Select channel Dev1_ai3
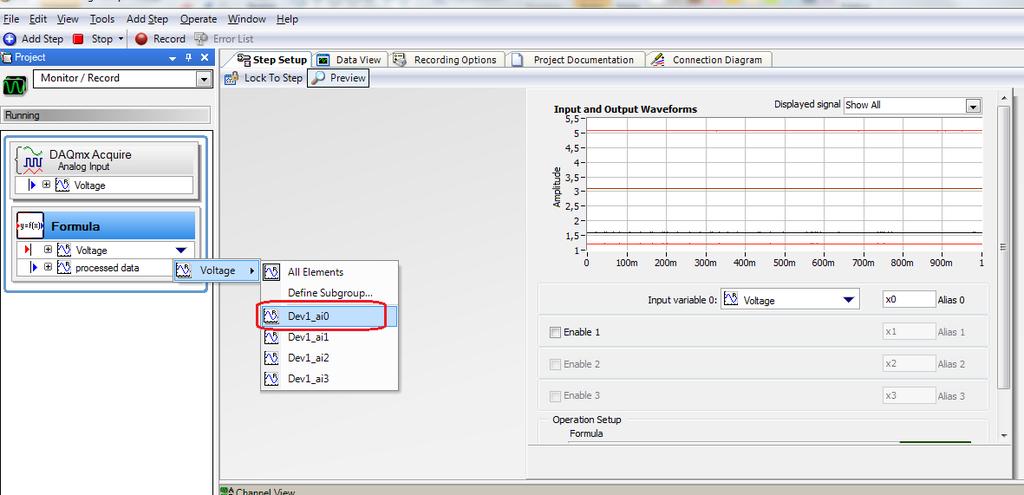The height and width of the screenshot is (495, 1024). [329, 379]
